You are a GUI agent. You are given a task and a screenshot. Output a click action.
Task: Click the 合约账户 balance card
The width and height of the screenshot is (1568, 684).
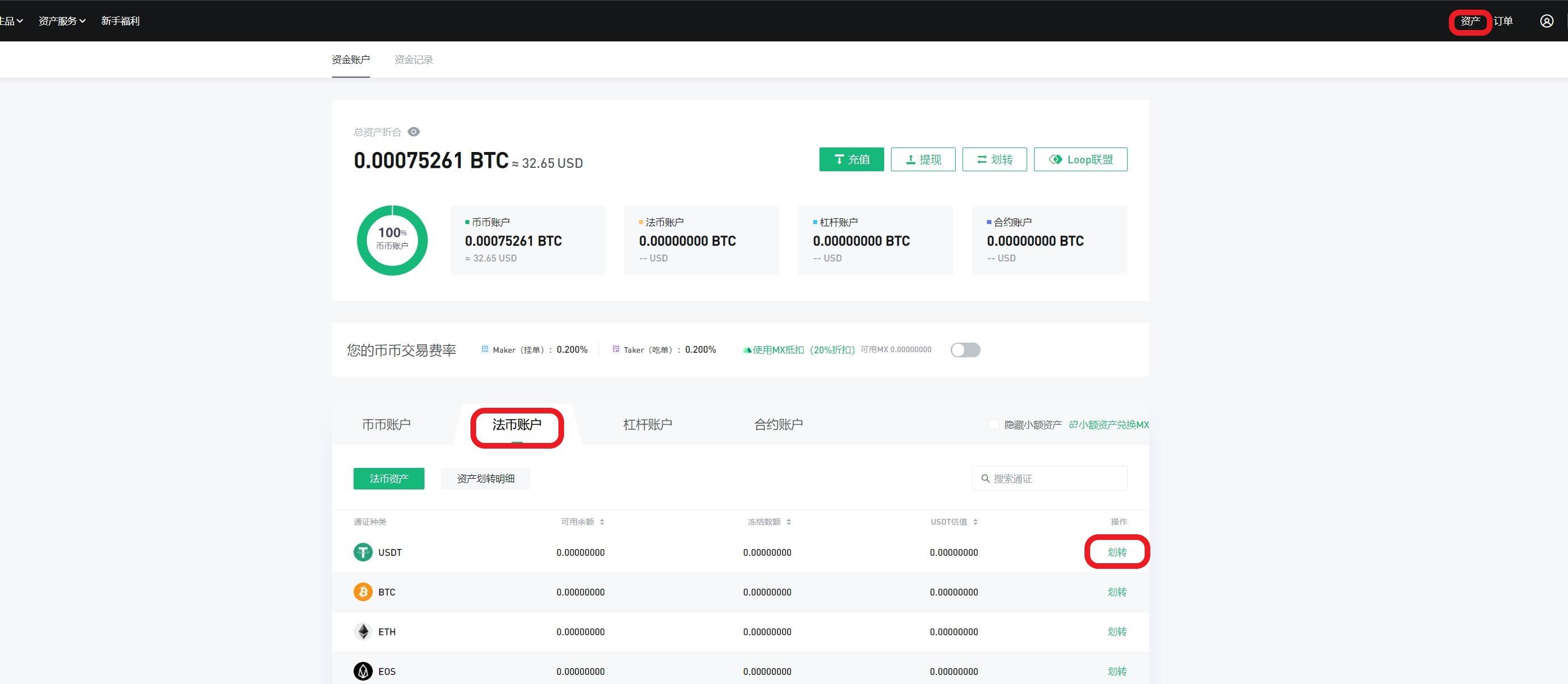coord(1049,240)
